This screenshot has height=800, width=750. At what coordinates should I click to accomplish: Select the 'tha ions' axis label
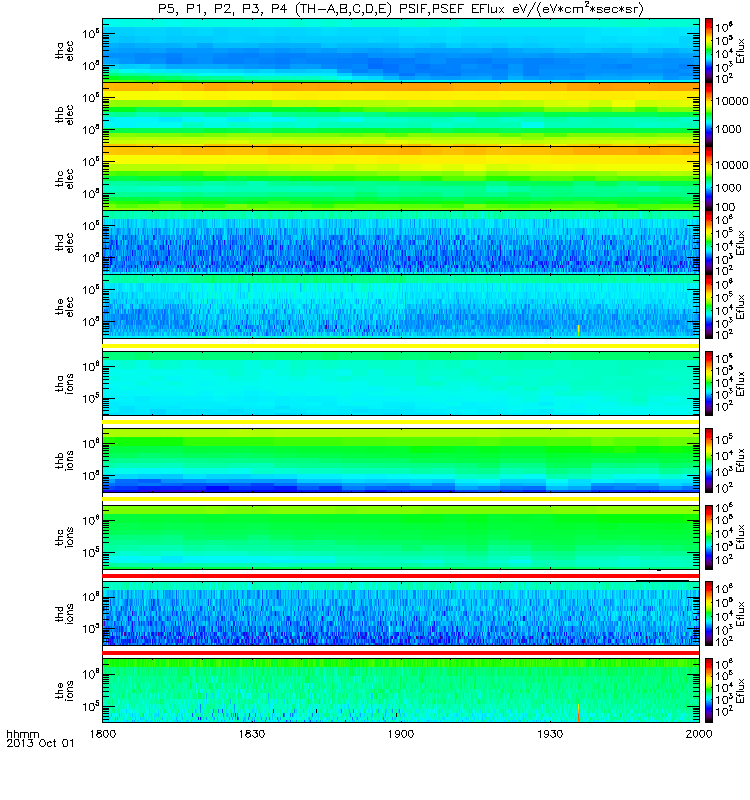[x=65, y=383]
